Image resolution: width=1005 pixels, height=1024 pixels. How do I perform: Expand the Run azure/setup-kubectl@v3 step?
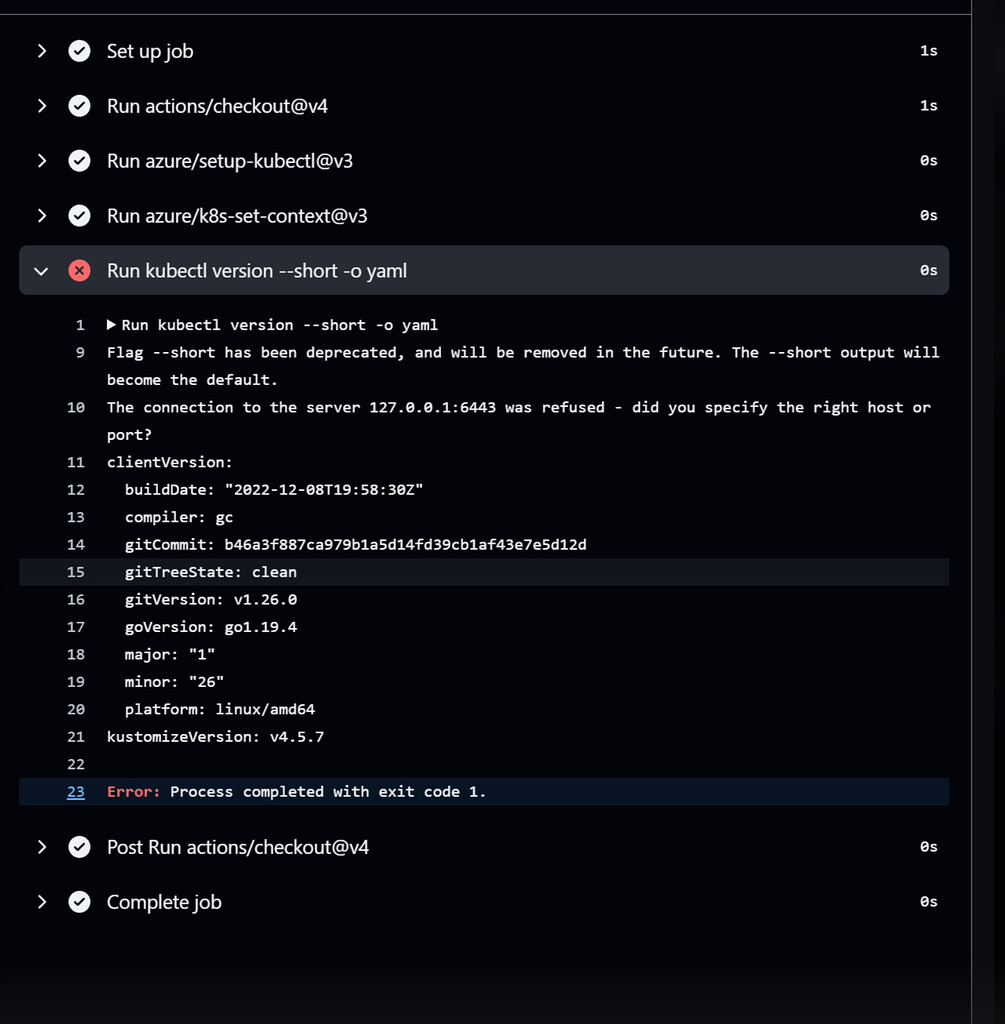click(x=42, y=161)
